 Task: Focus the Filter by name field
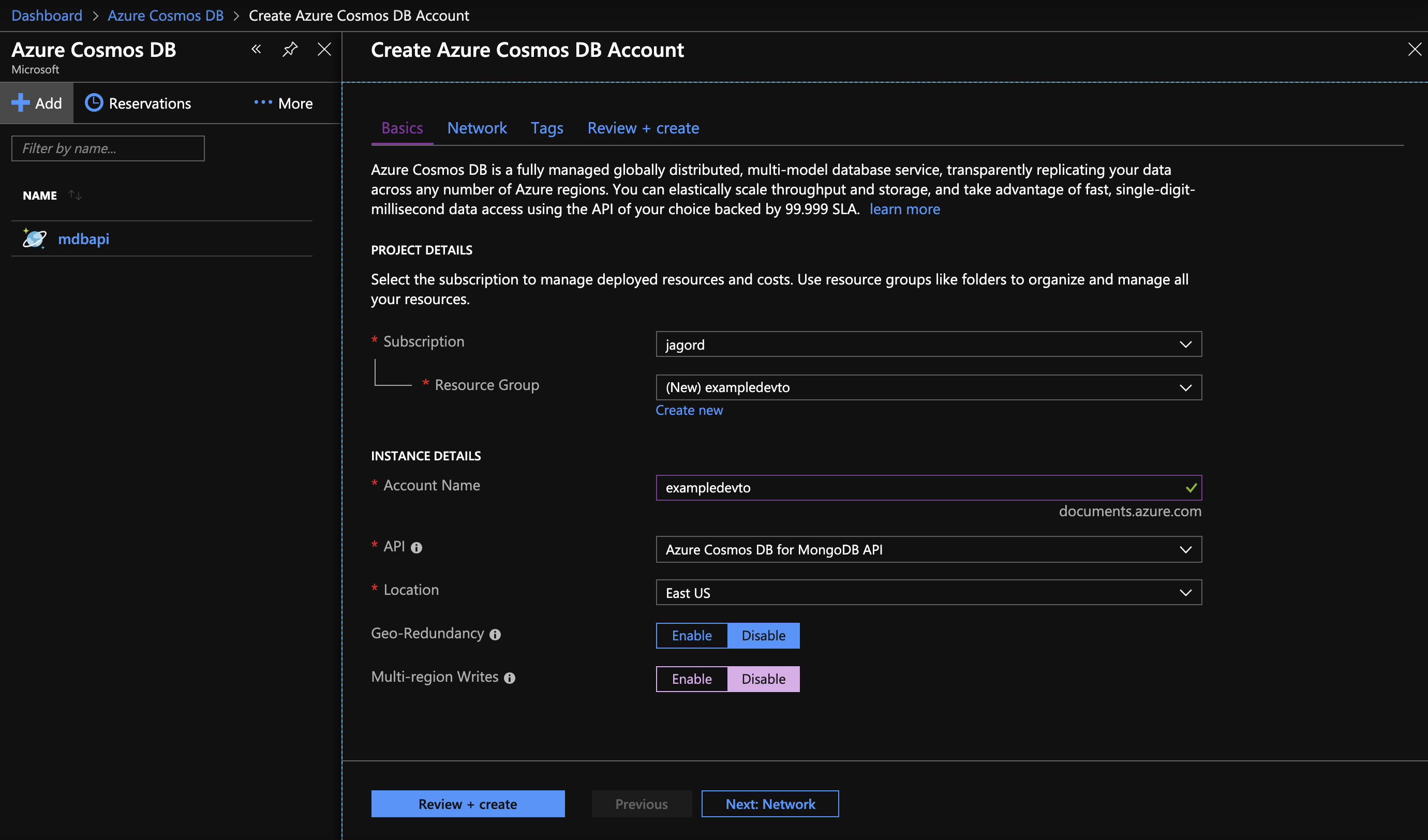pos(108,148)
